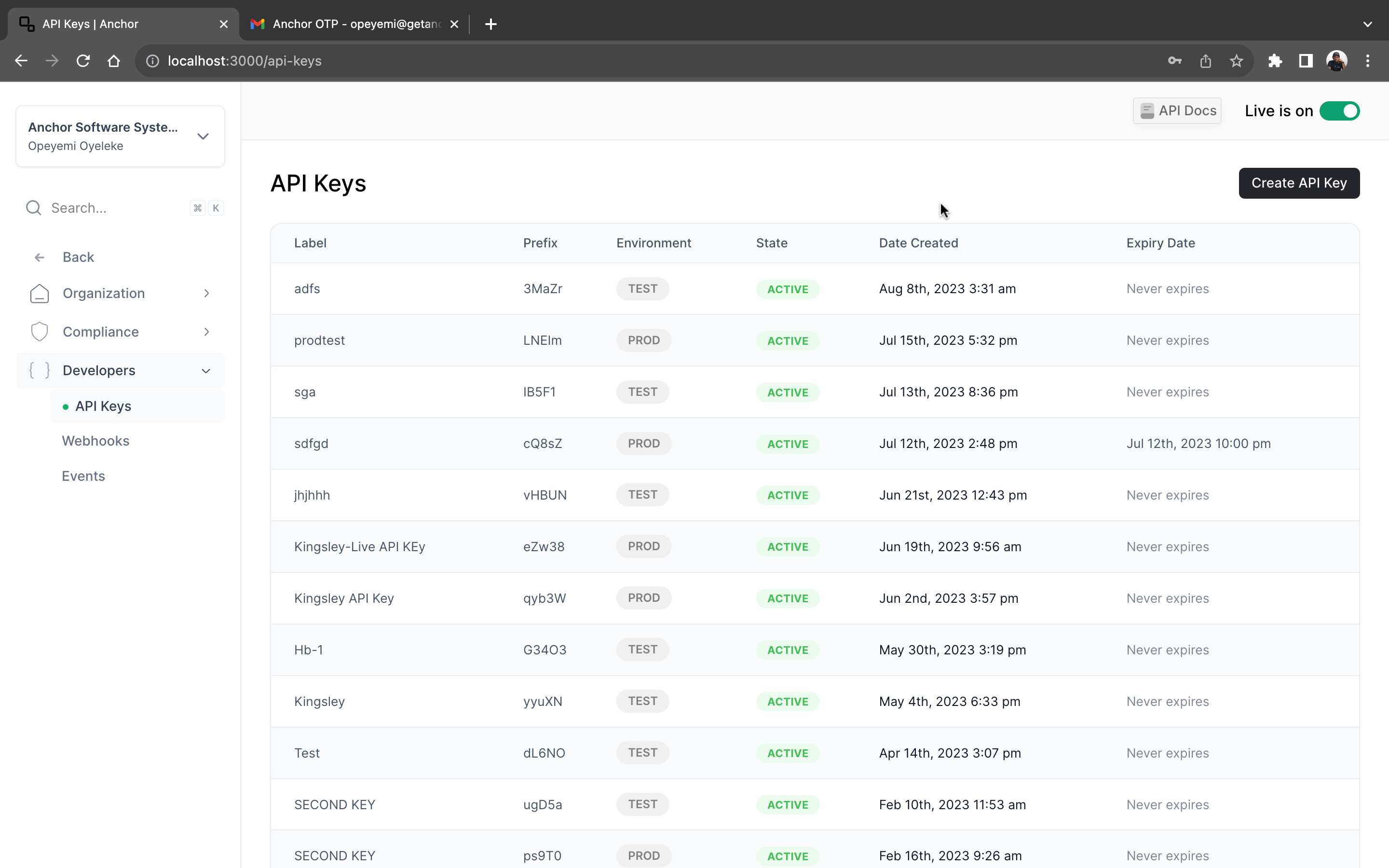This screenshot has height=868, width=1389.
Task: Open Webhooks in the Developers menu
Action: 96,441
